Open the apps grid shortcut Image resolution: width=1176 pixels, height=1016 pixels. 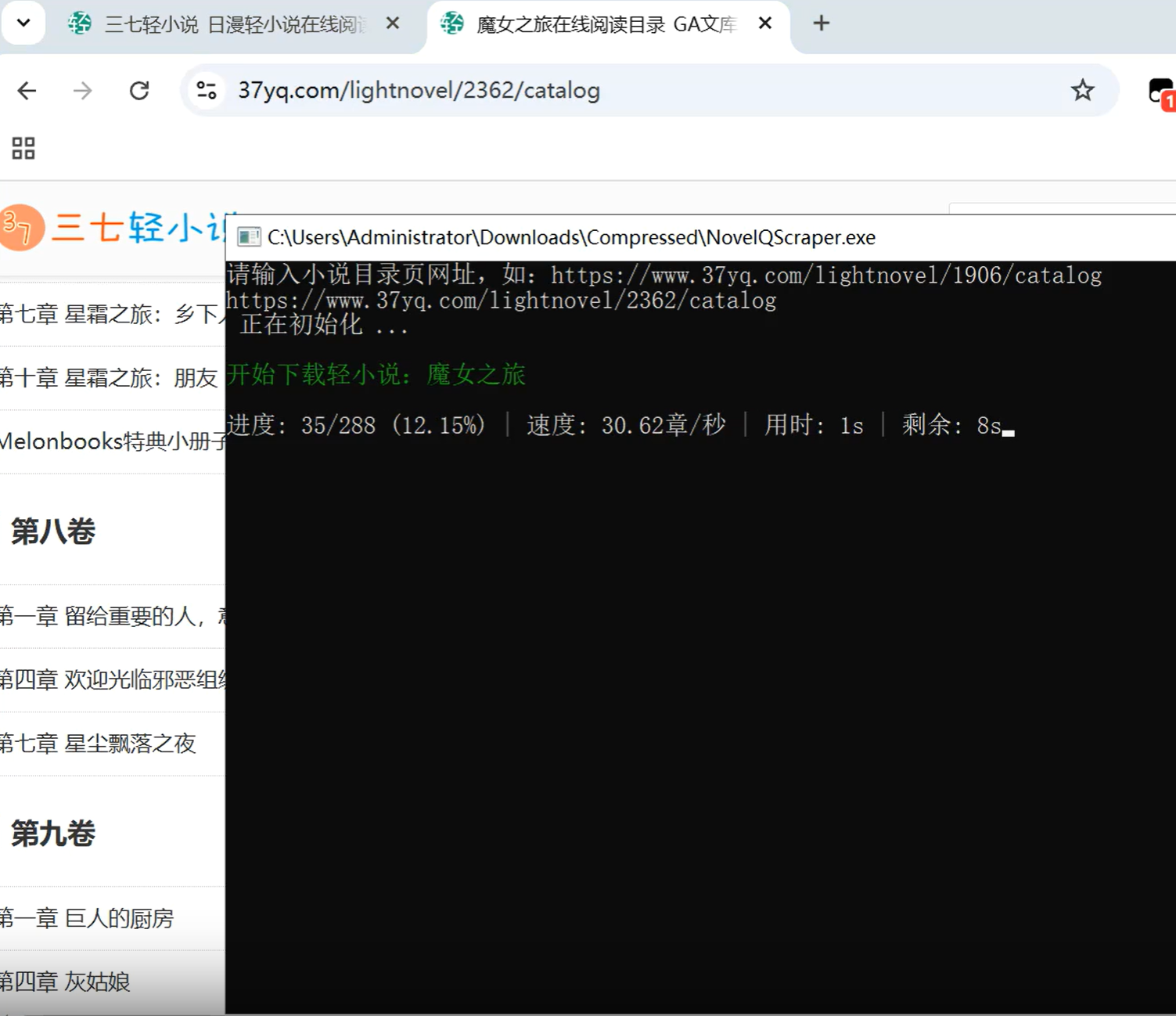click(23, 148)
